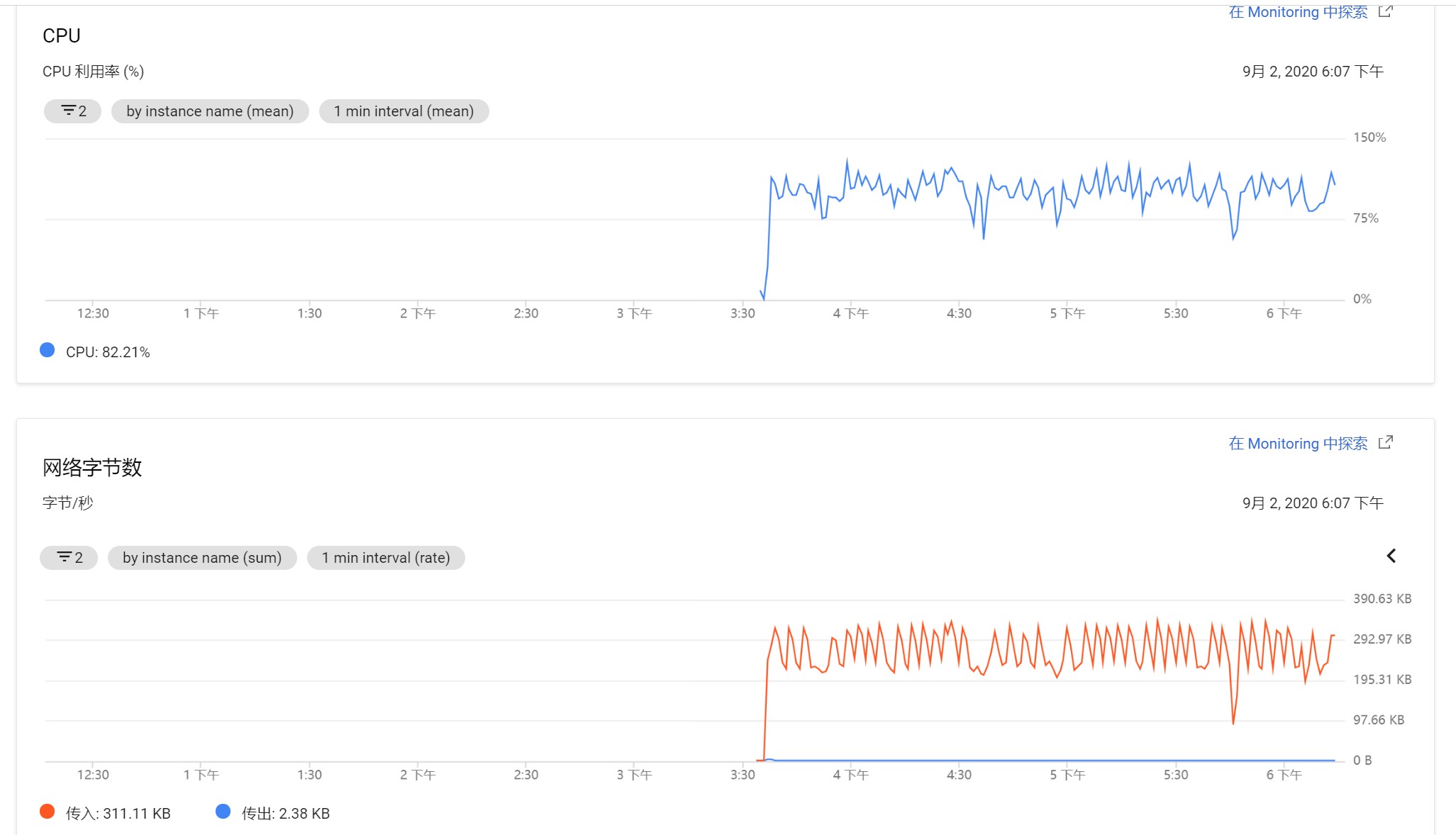Toggle blue 传出 legend dot
Viewport: 1456px width, 835px height.
223,812
